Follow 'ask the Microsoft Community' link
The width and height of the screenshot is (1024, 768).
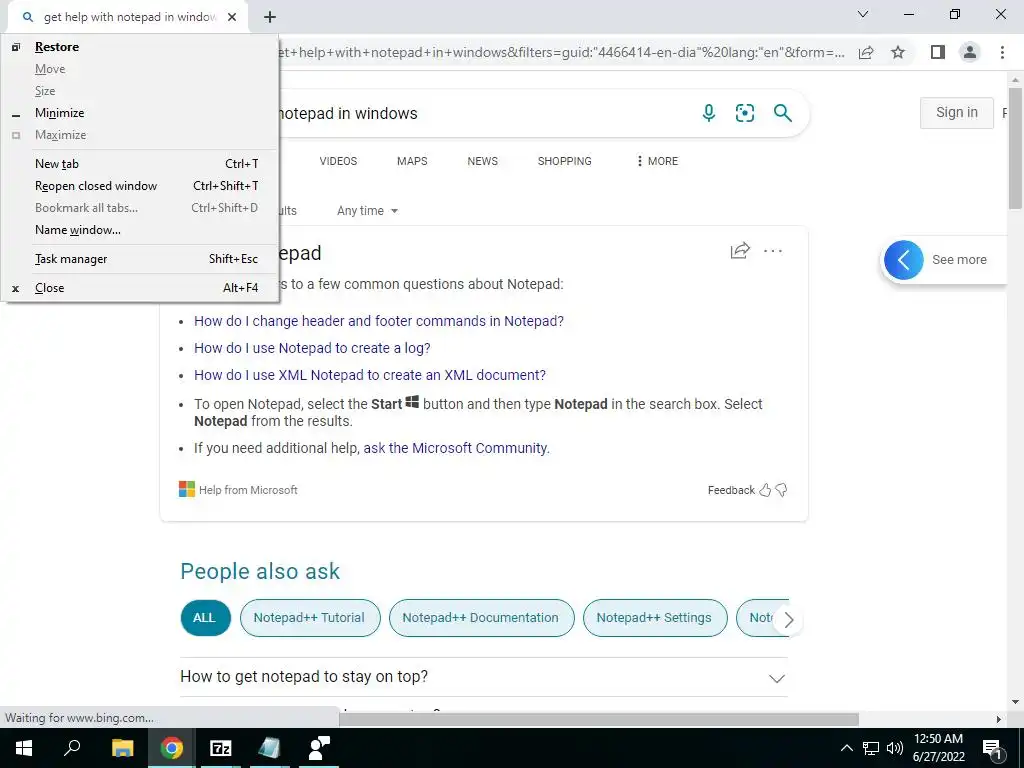[x=456, y=449]
